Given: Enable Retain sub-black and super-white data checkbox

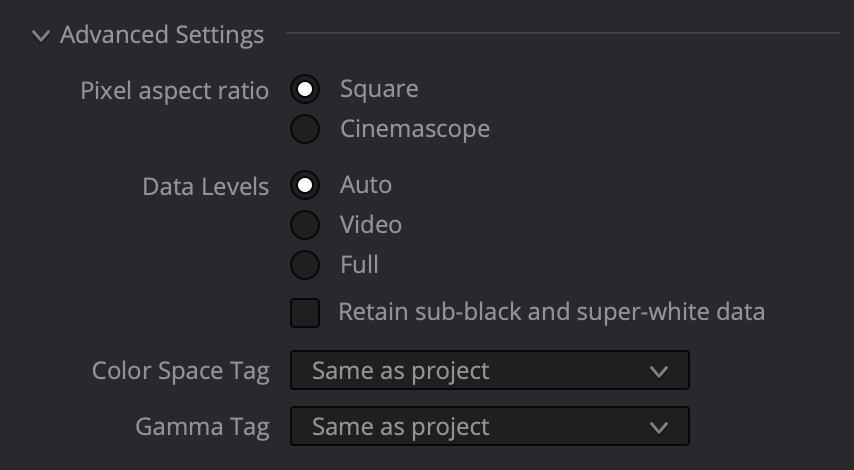Looking at the screenshot, I should coord(305,313).
